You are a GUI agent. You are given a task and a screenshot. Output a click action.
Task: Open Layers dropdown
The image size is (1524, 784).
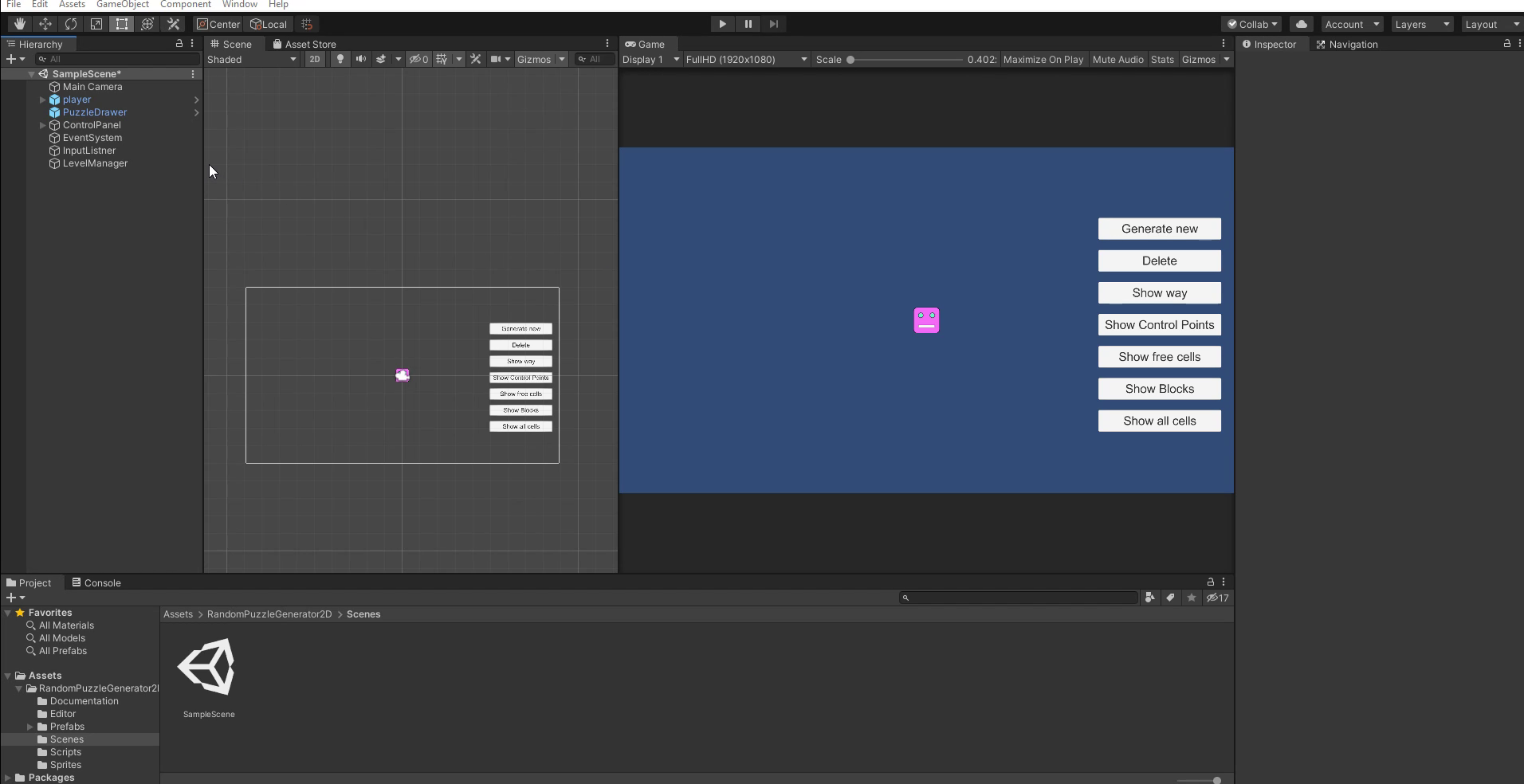tap(1423, 24)
